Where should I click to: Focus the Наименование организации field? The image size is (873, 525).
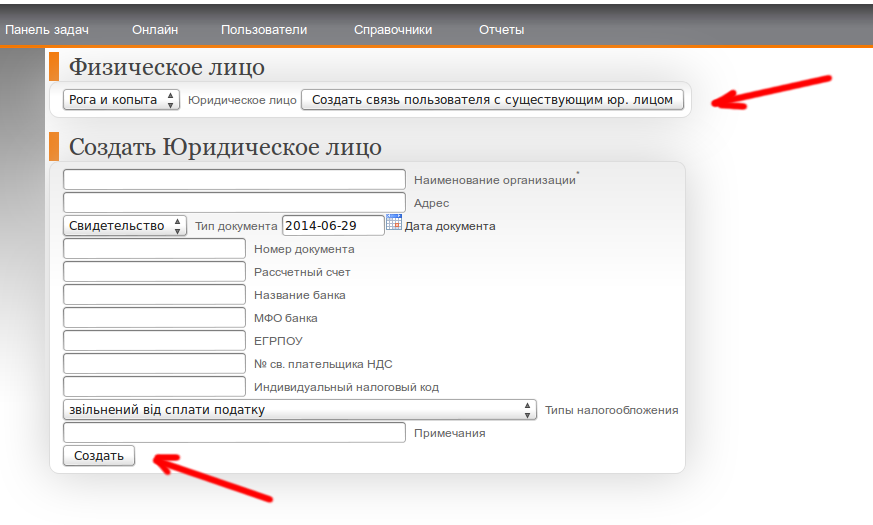point(234,180)
